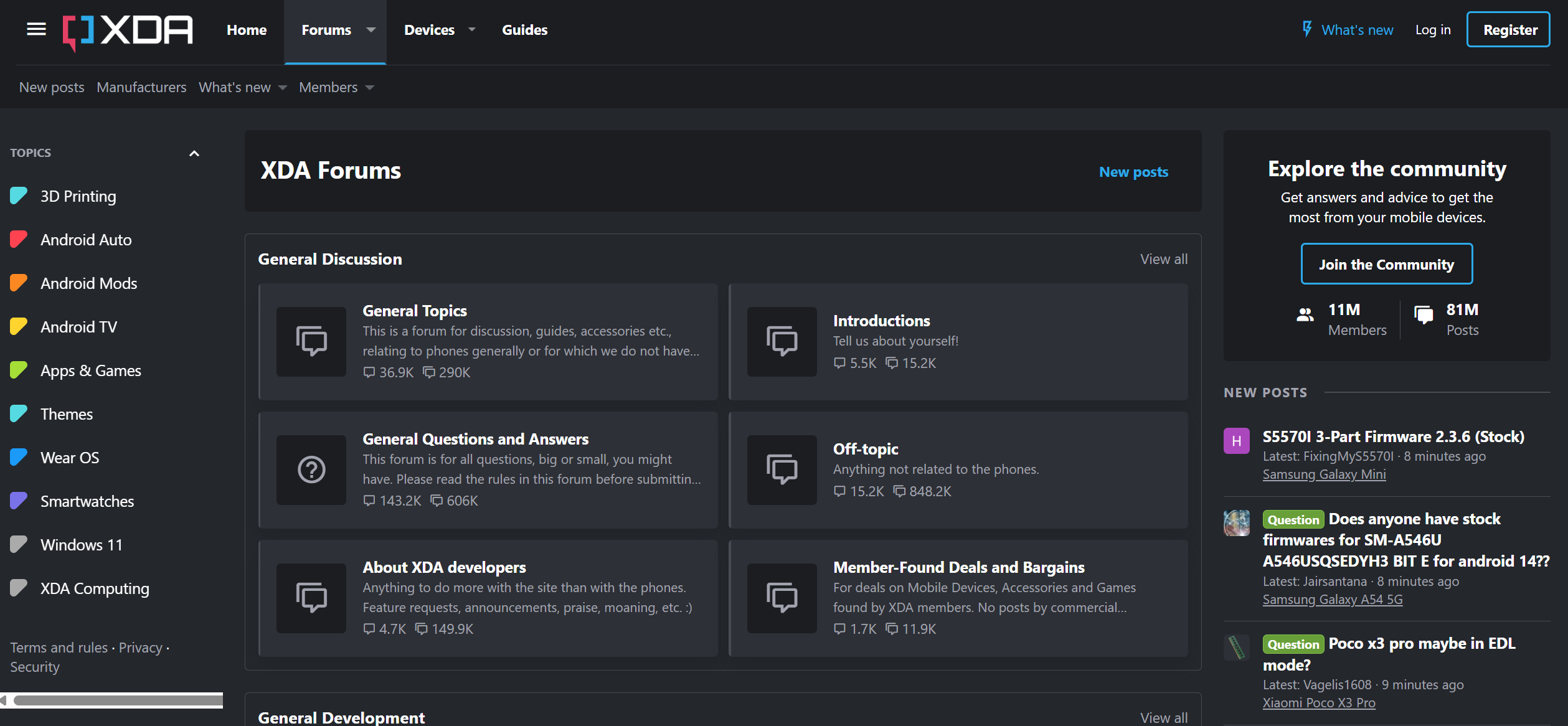Click the lightning bolt What's new icon
1568x726 pixels.
[1307, 29]
